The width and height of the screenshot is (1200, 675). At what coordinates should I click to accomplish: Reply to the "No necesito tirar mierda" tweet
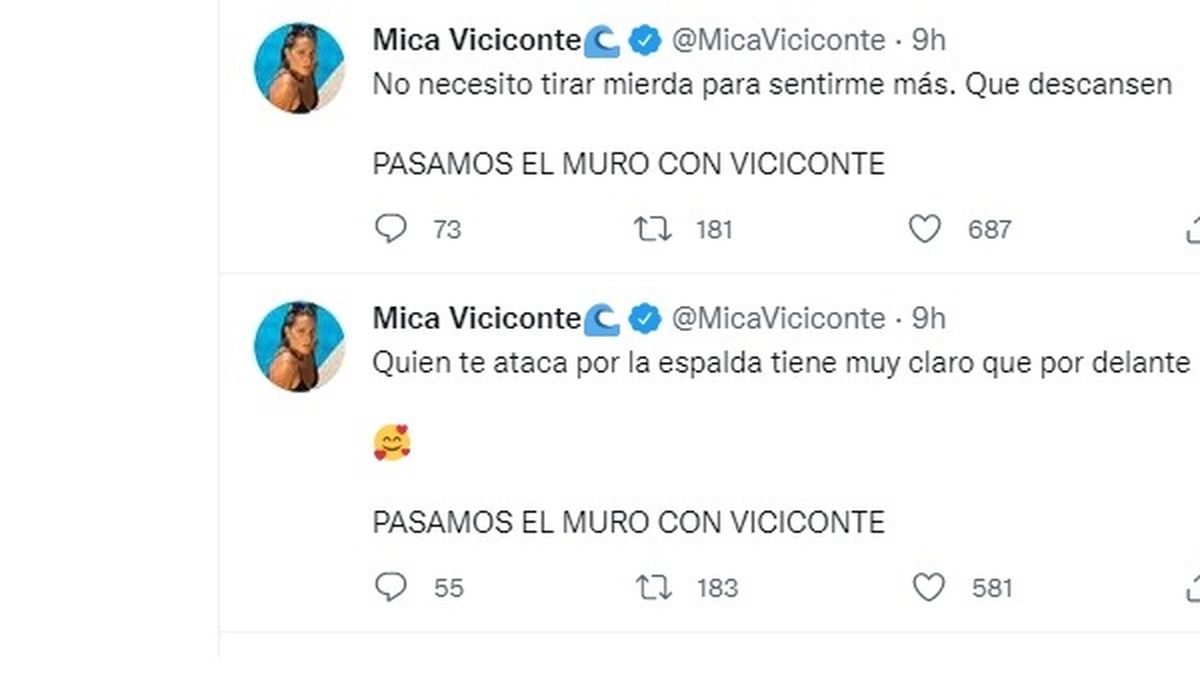pos(390,229)
